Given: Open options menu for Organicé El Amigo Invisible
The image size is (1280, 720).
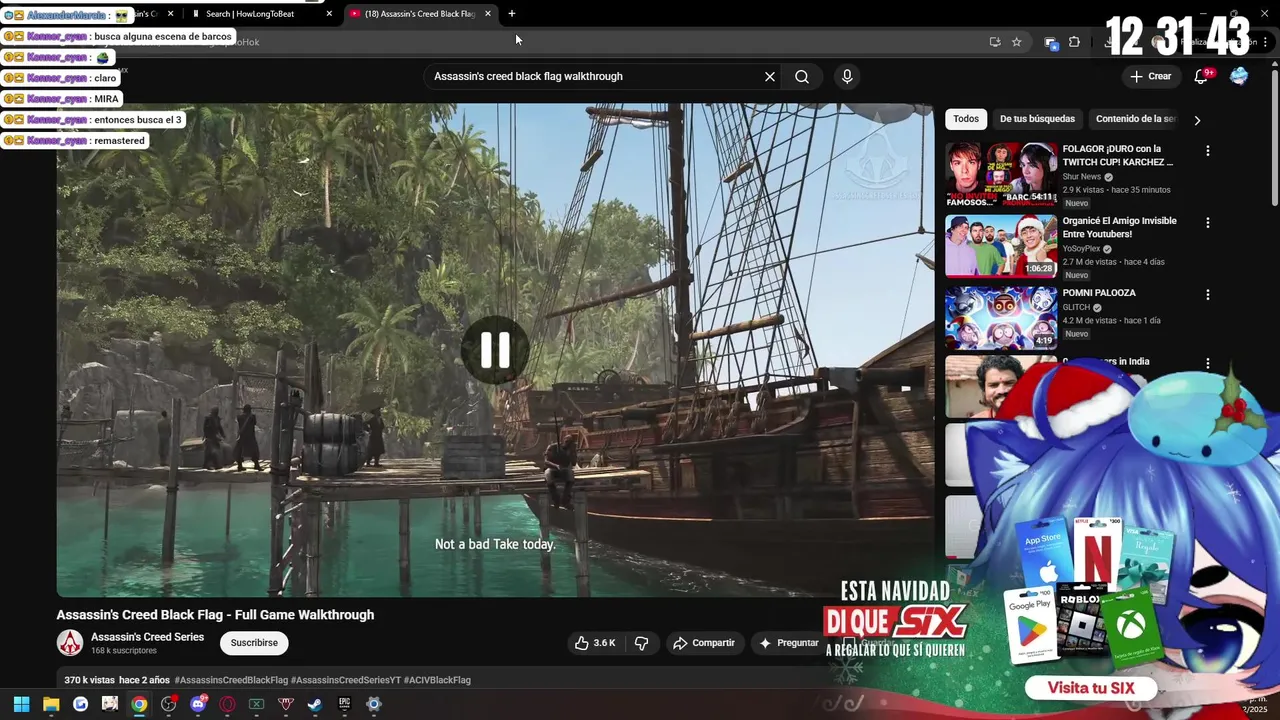Looking at the screenshot, I should (1207, 223).
